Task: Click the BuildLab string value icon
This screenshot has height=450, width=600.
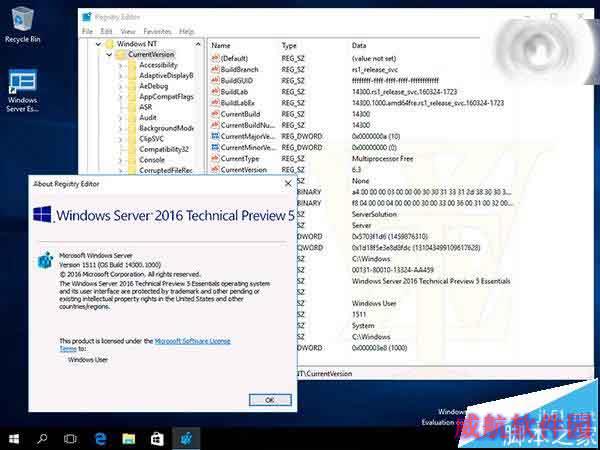Action: point(215,91)
